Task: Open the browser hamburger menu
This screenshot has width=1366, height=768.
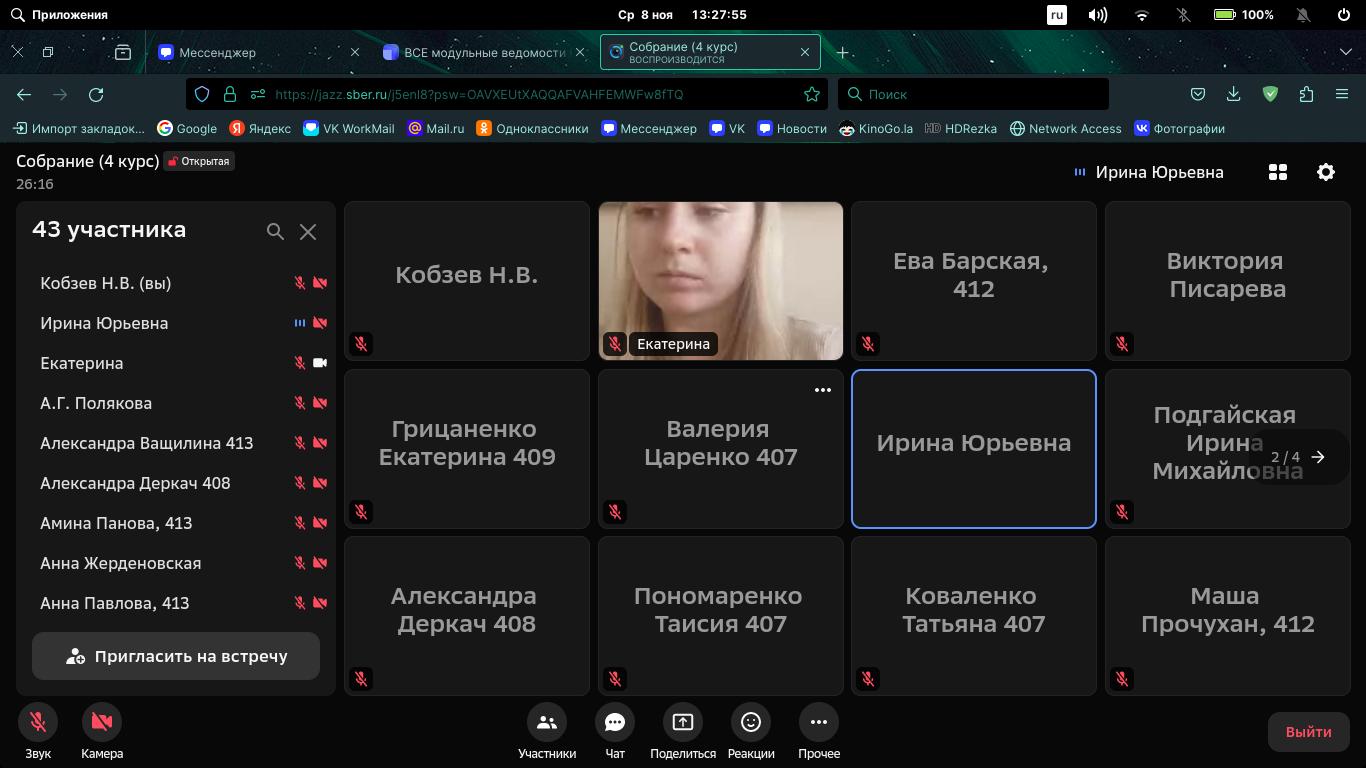Action: [x=1342, y=94]
